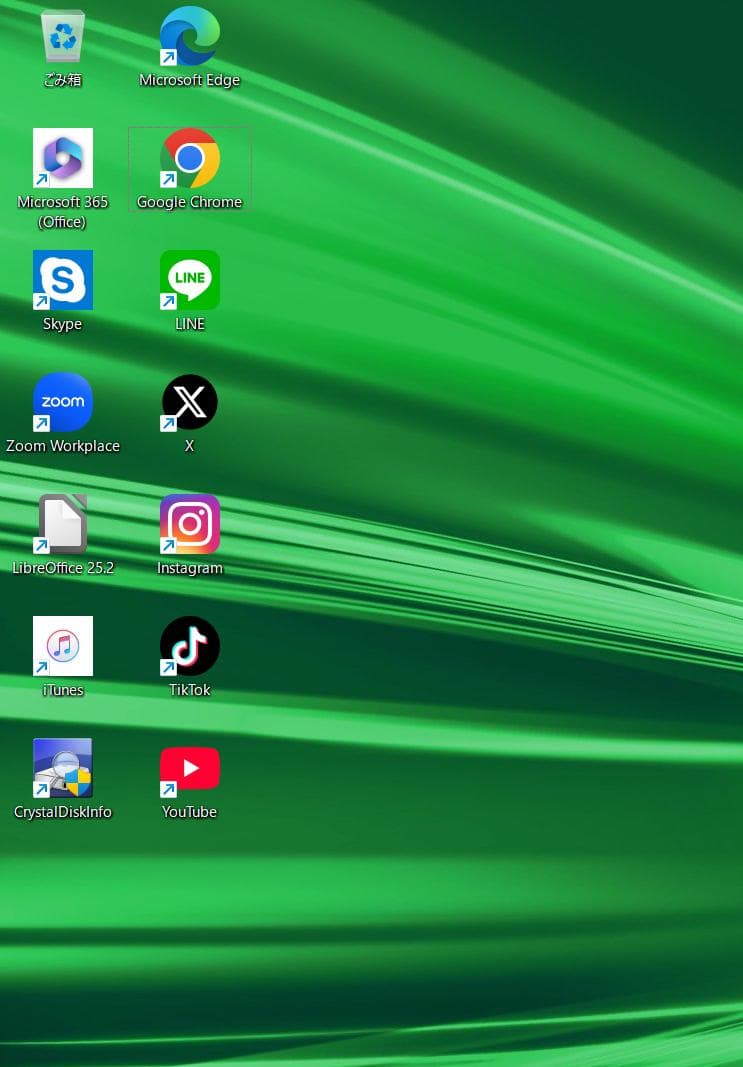
Task: Click the "Microsoft Edge" text label
Action: (189, 80)
